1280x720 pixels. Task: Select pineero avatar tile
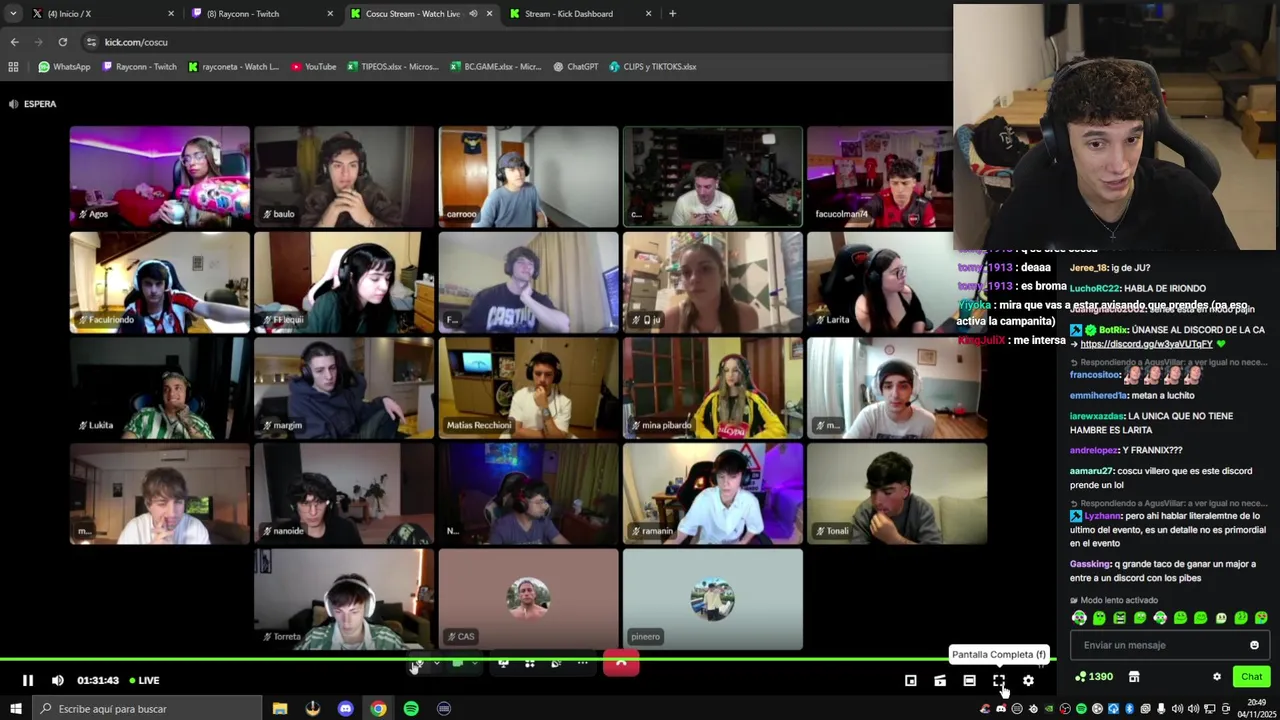tap(712, 599)
